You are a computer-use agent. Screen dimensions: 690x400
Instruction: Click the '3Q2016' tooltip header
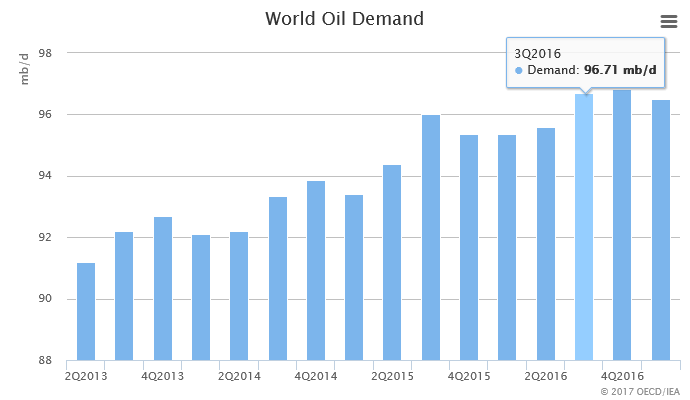pyautogui.click(x=538, y=54)
